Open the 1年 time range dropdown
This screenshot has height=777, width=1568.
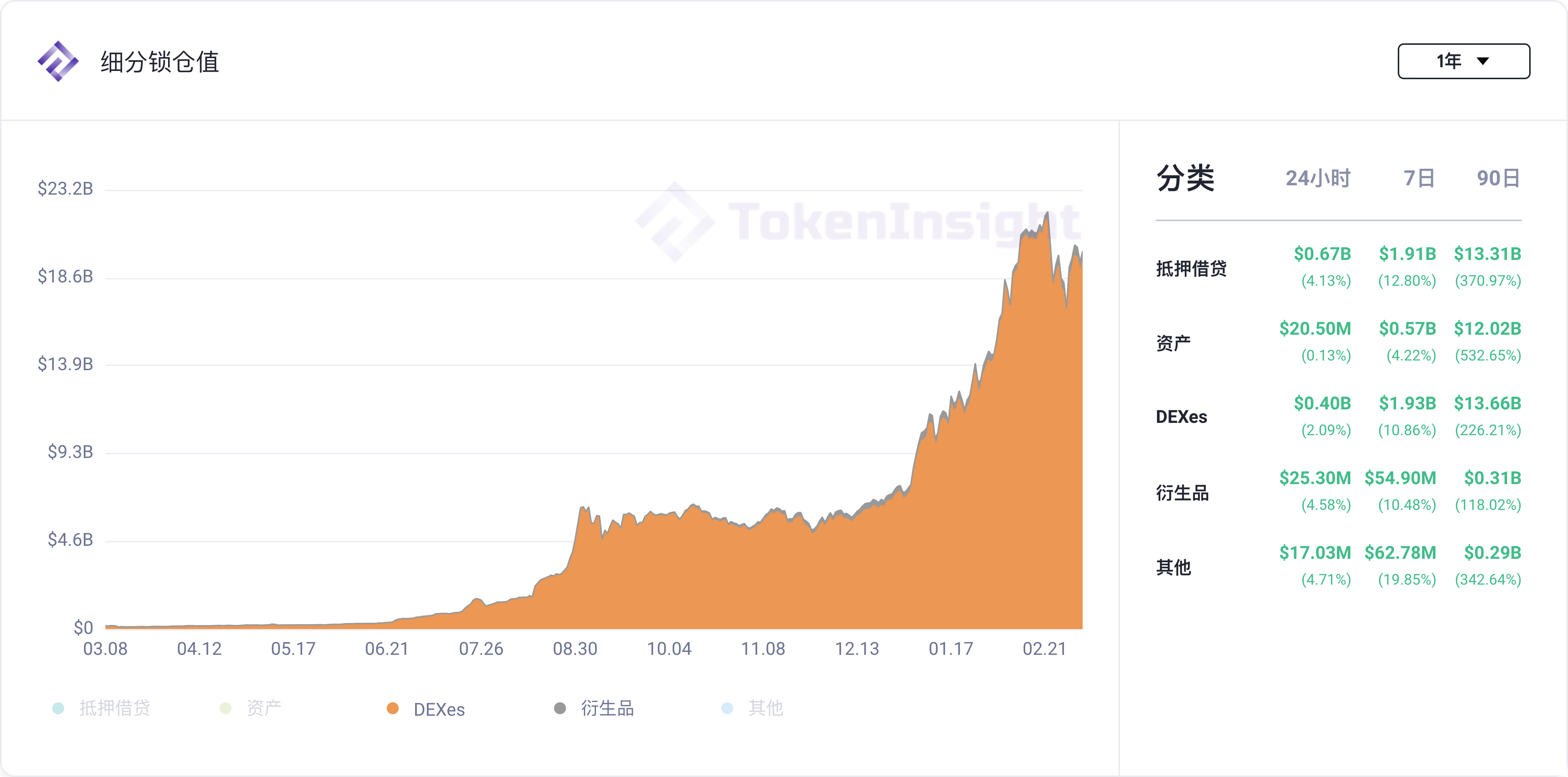pos(1463,61)
